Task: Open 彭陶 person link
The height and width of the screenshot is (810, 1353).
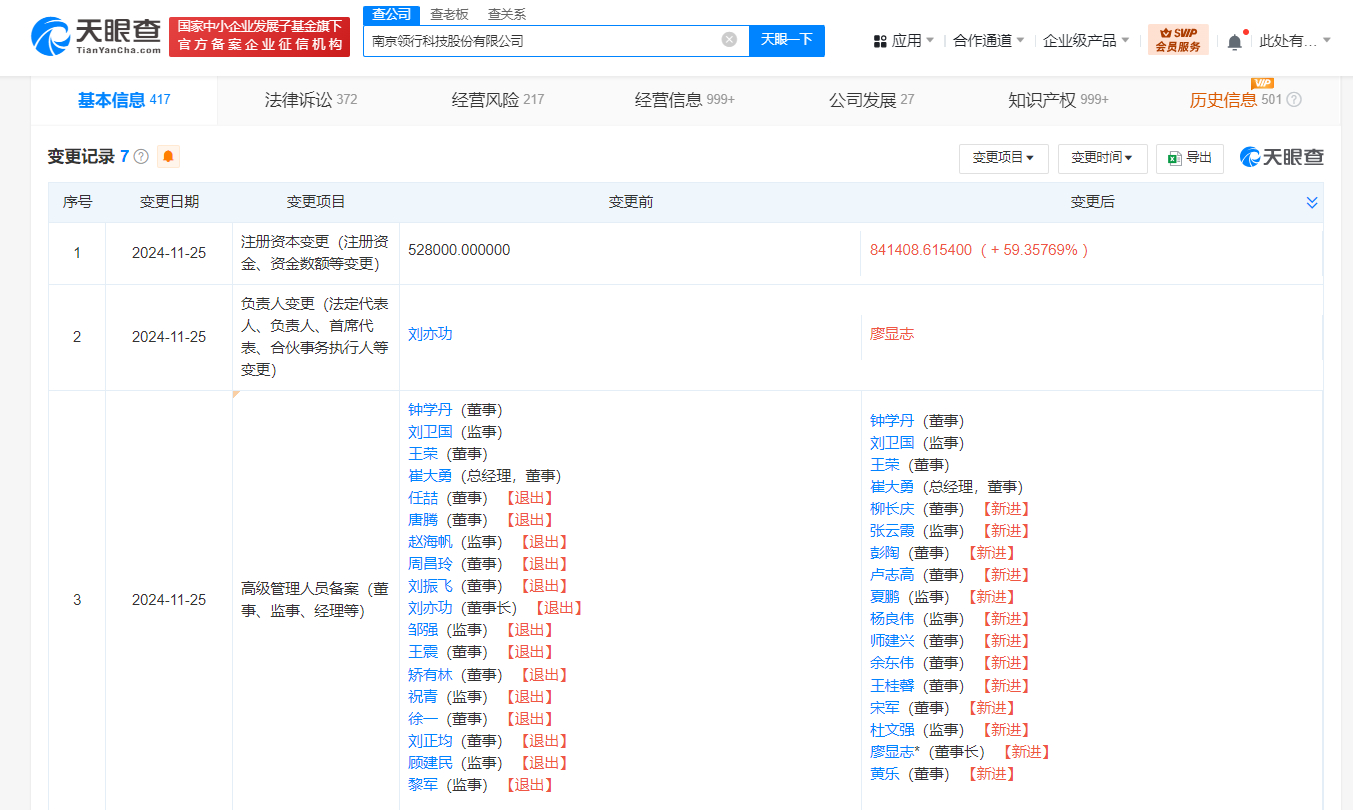Action: 885,552
